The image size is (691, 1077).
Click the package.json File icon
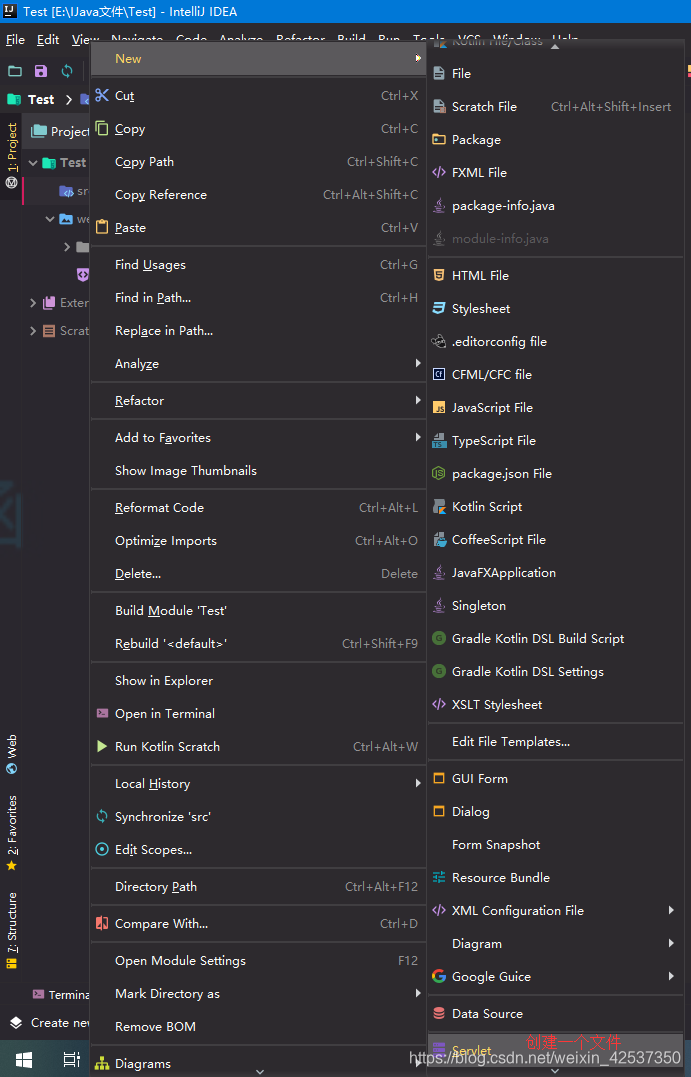[x=439, y=473]
